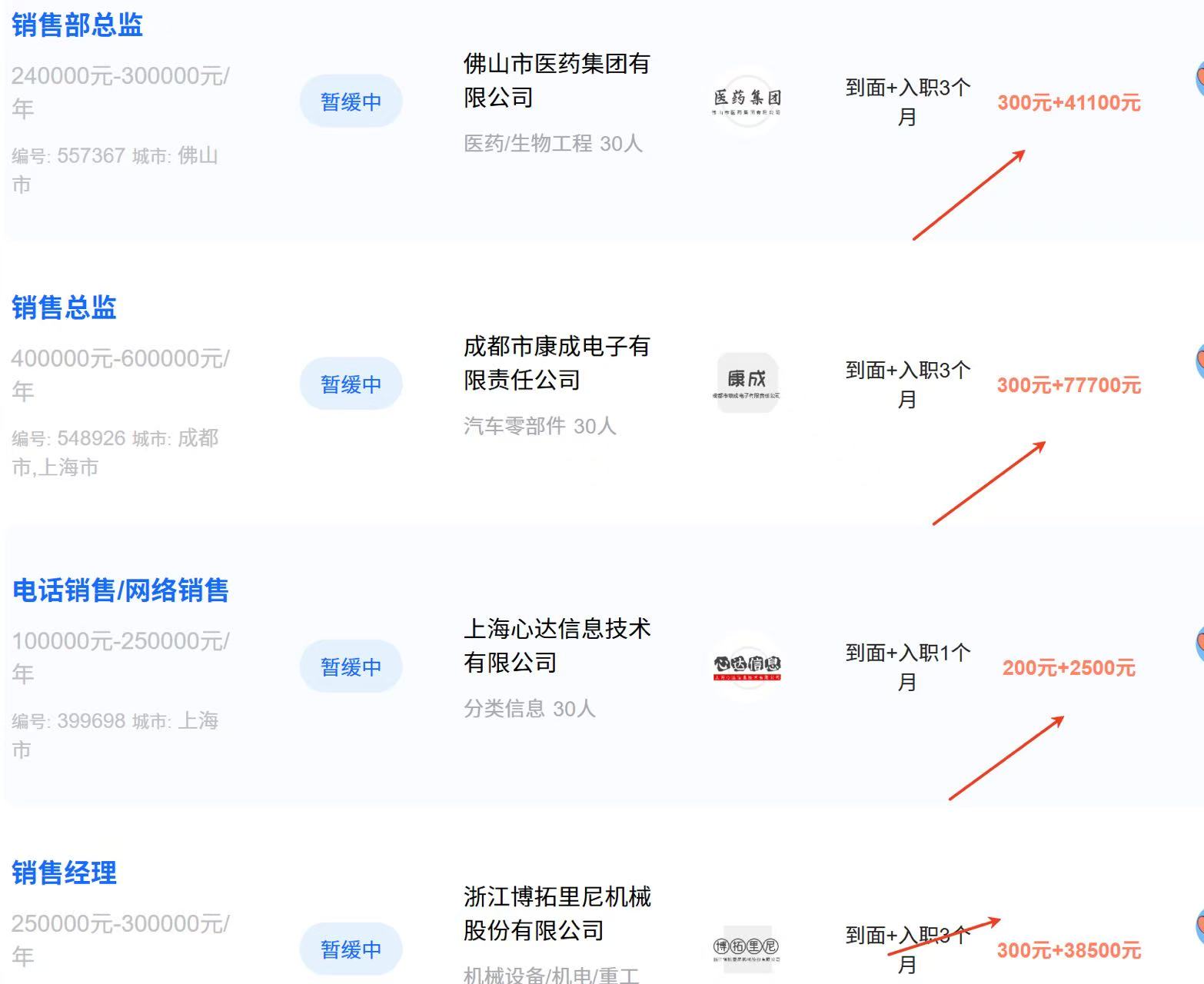Select company name 佛山市医药集团有限公司
The height and width of the screenshot is (984, 1204).
(557, 81)
